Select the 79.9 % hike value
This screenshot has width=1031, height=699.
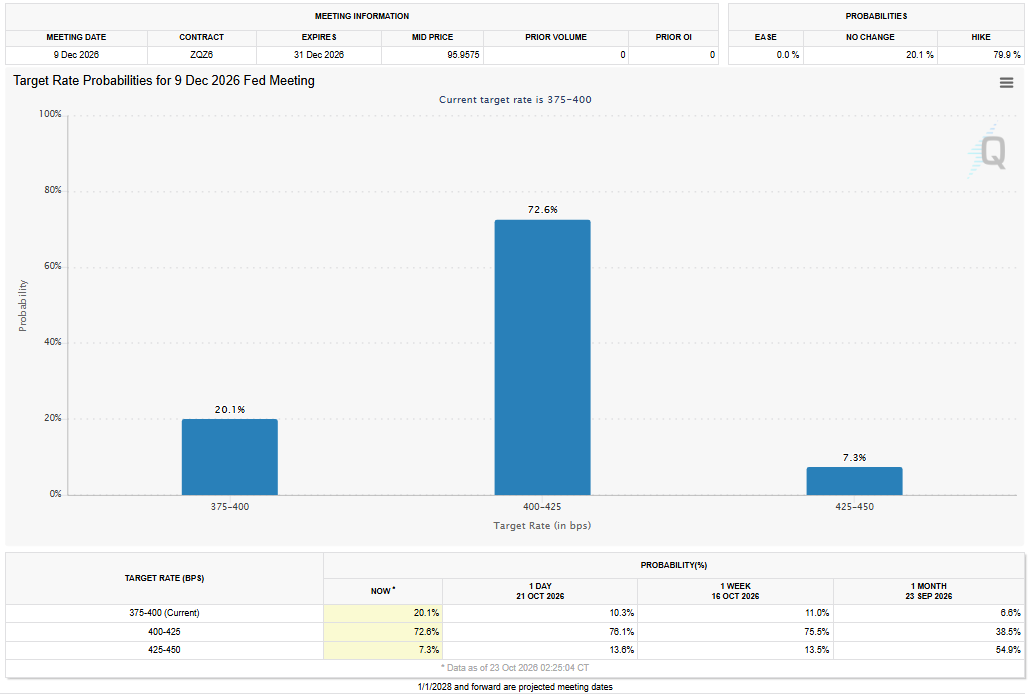pos(1007,55)
